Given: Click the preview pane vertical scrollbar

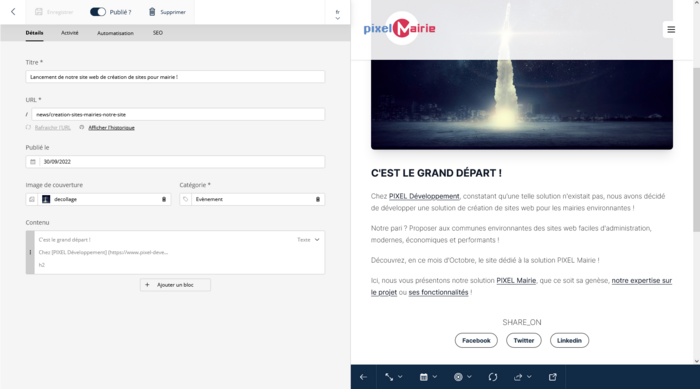Looking at the screenshot, I should pyautogui.click(x=696, y=150).
